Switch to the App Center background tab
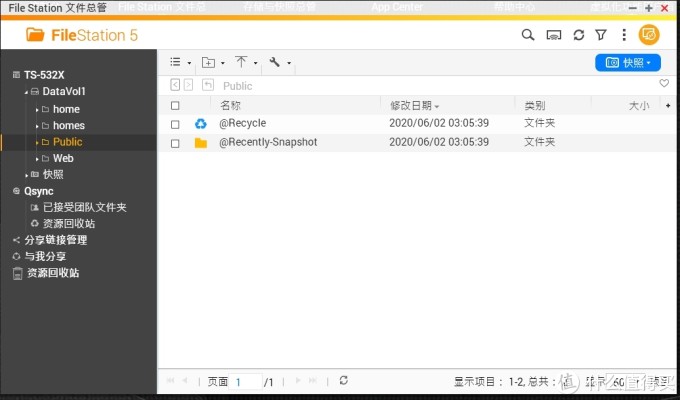This screenshot has width=680, height=400. pos(397,7)
